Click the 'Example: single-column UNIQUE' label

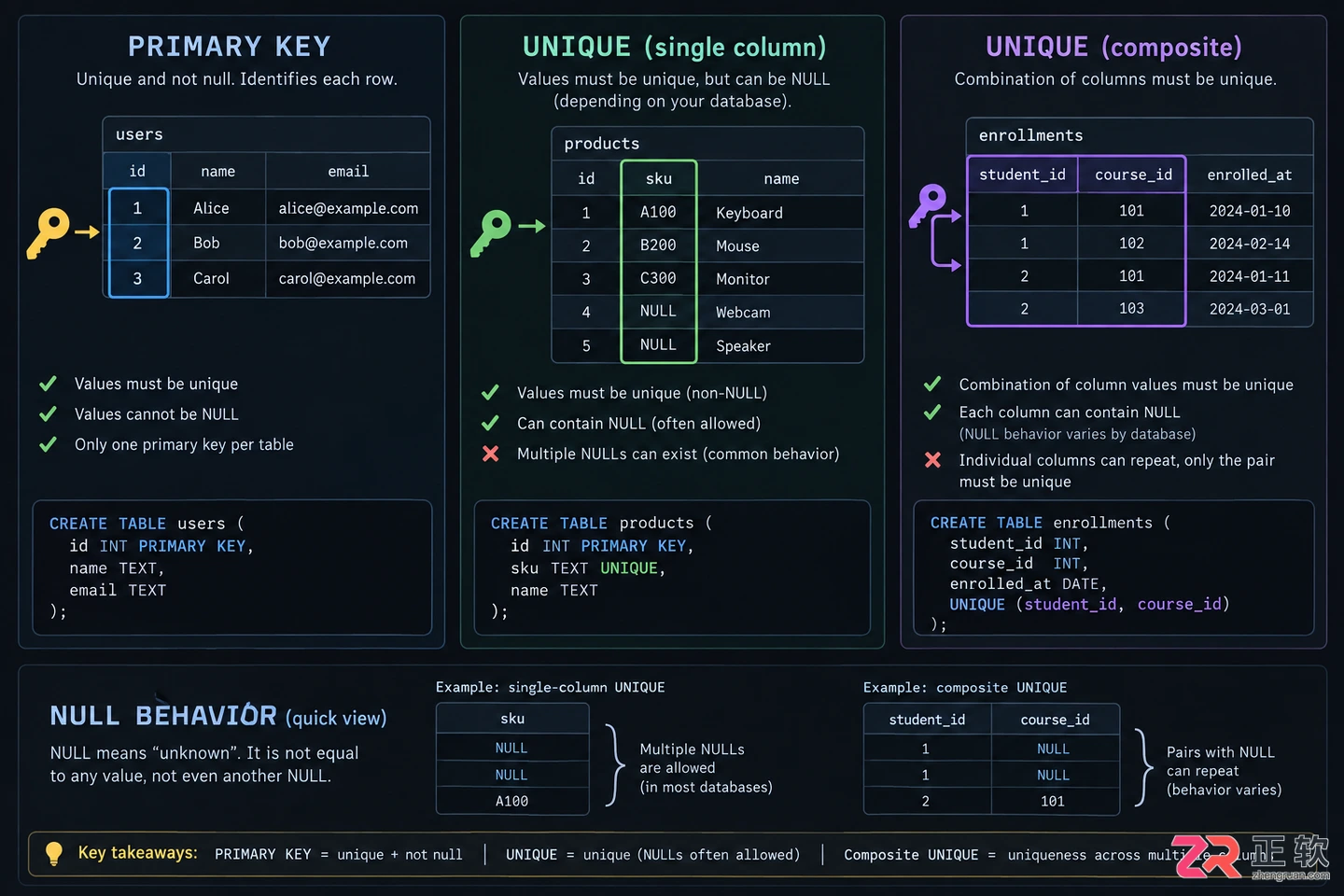(x=550, y=687)
